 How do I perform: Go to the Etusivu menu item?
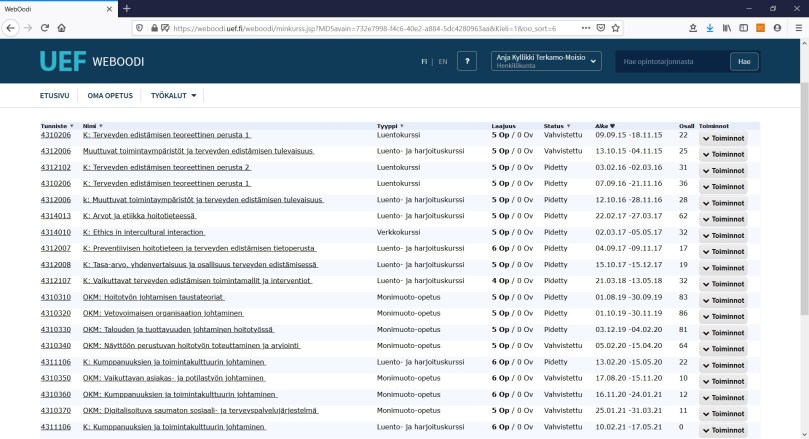point(53,96)
